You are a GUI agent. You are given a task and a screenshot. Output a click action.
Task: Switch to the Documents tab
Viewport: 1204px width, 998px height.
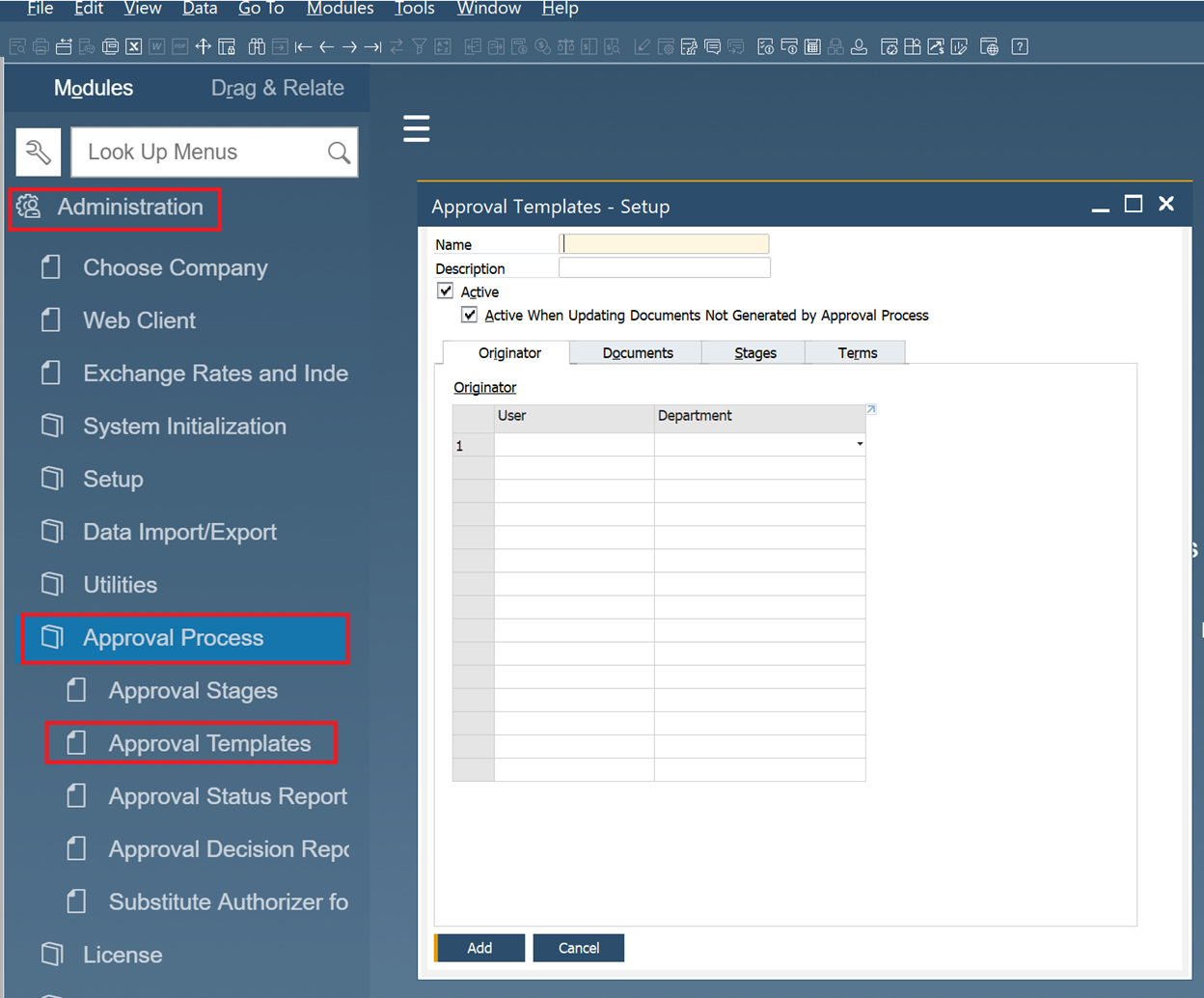coord(635,352)
